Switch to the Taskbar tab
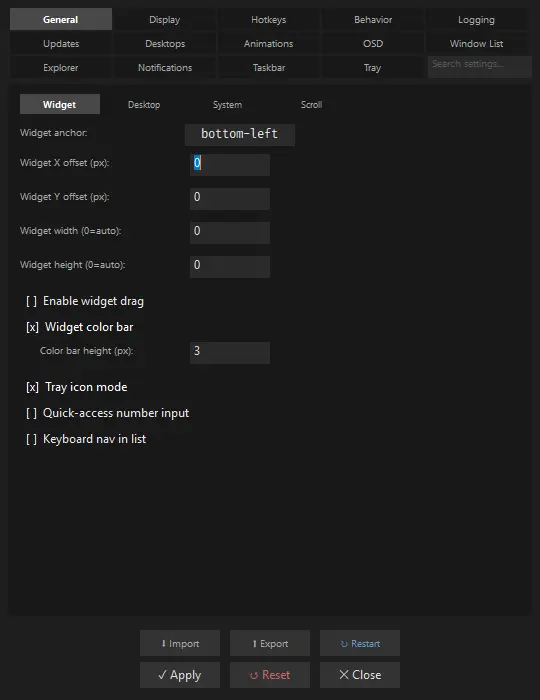This screenshot has height=700, width=540. tap(269, 68)
